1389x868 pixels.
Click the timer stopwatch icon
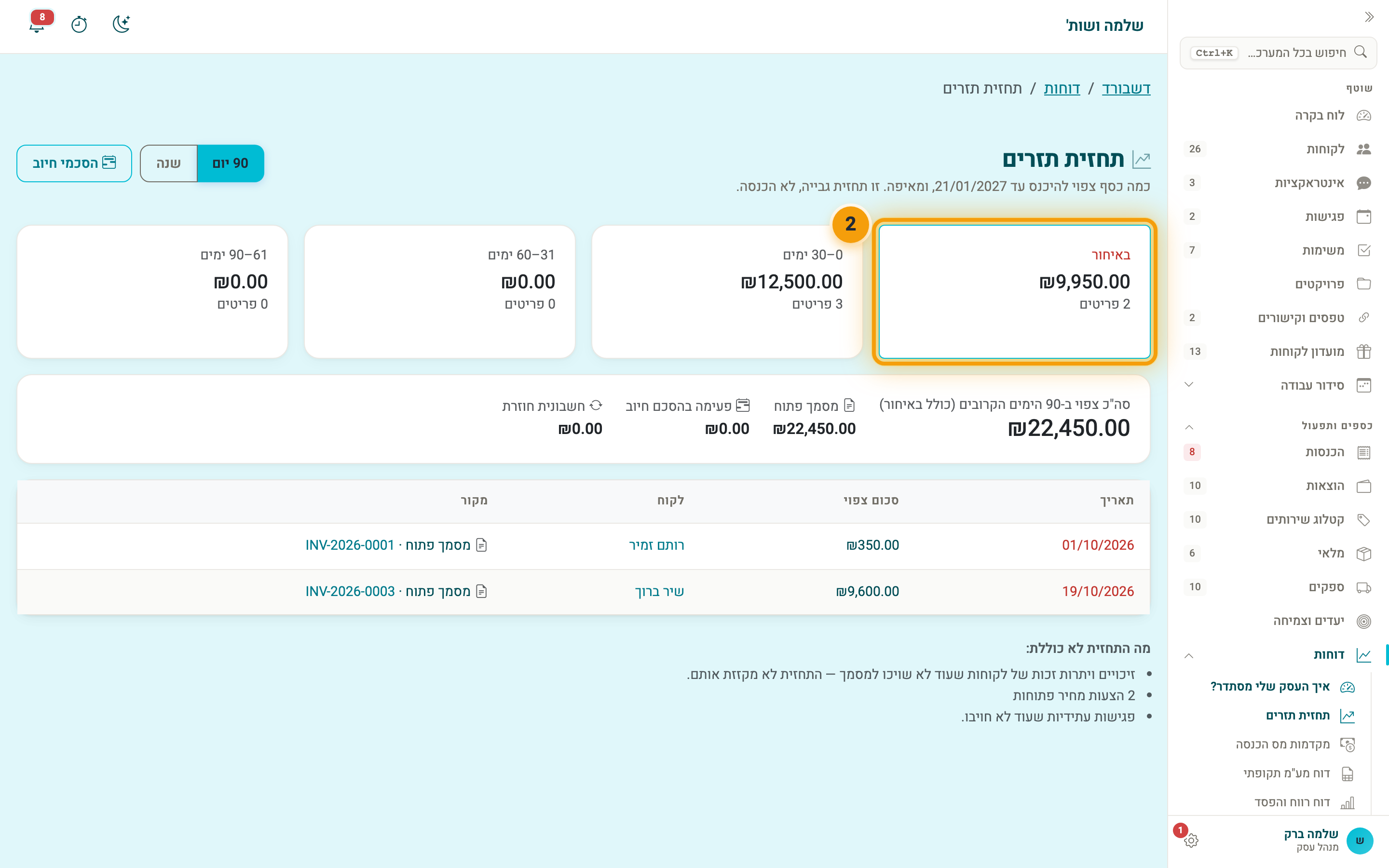[x=79, y=25]
